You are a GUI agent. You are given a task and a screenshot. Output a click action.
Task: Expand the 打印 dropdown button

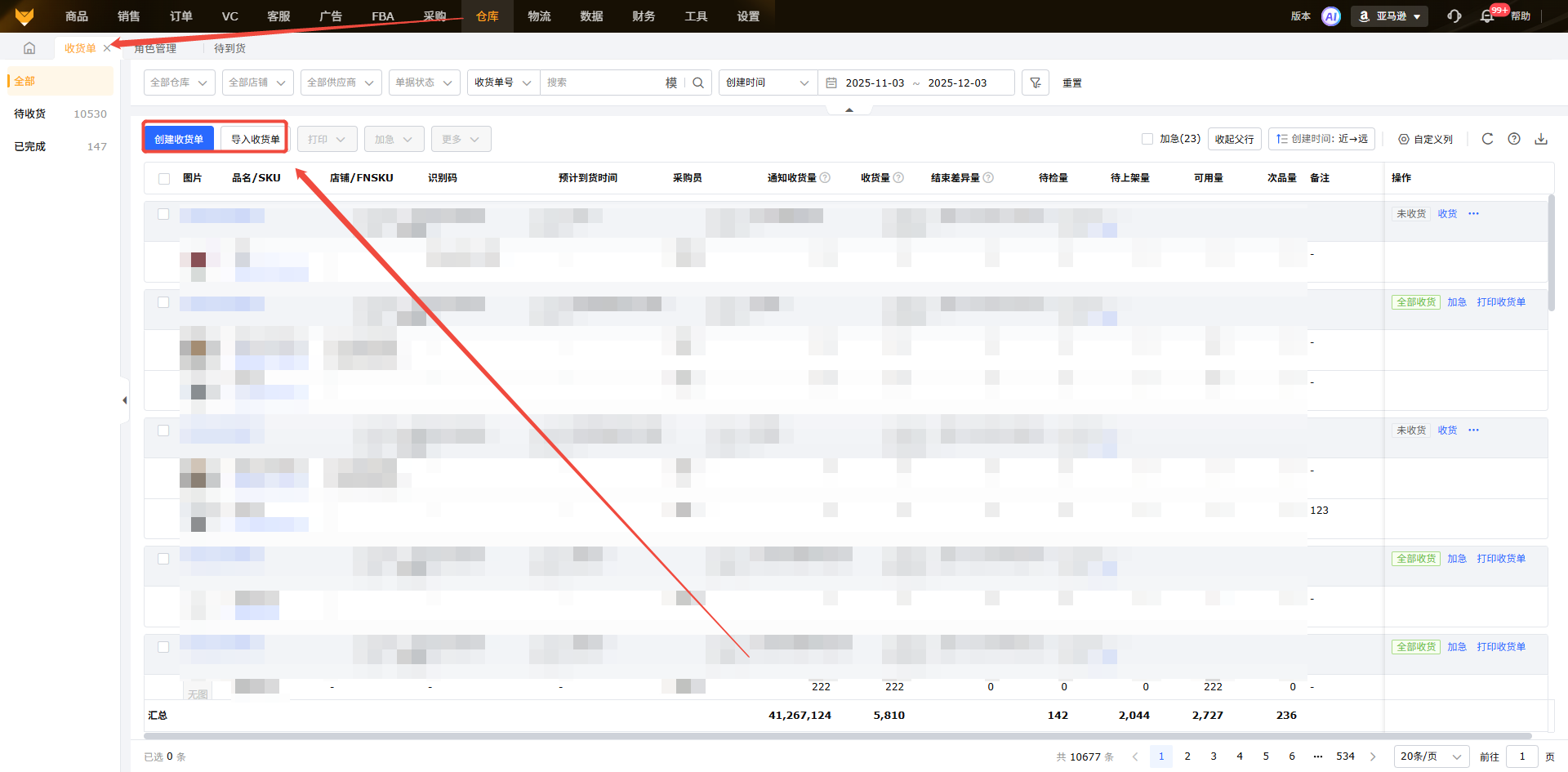[x=327, y=139]
